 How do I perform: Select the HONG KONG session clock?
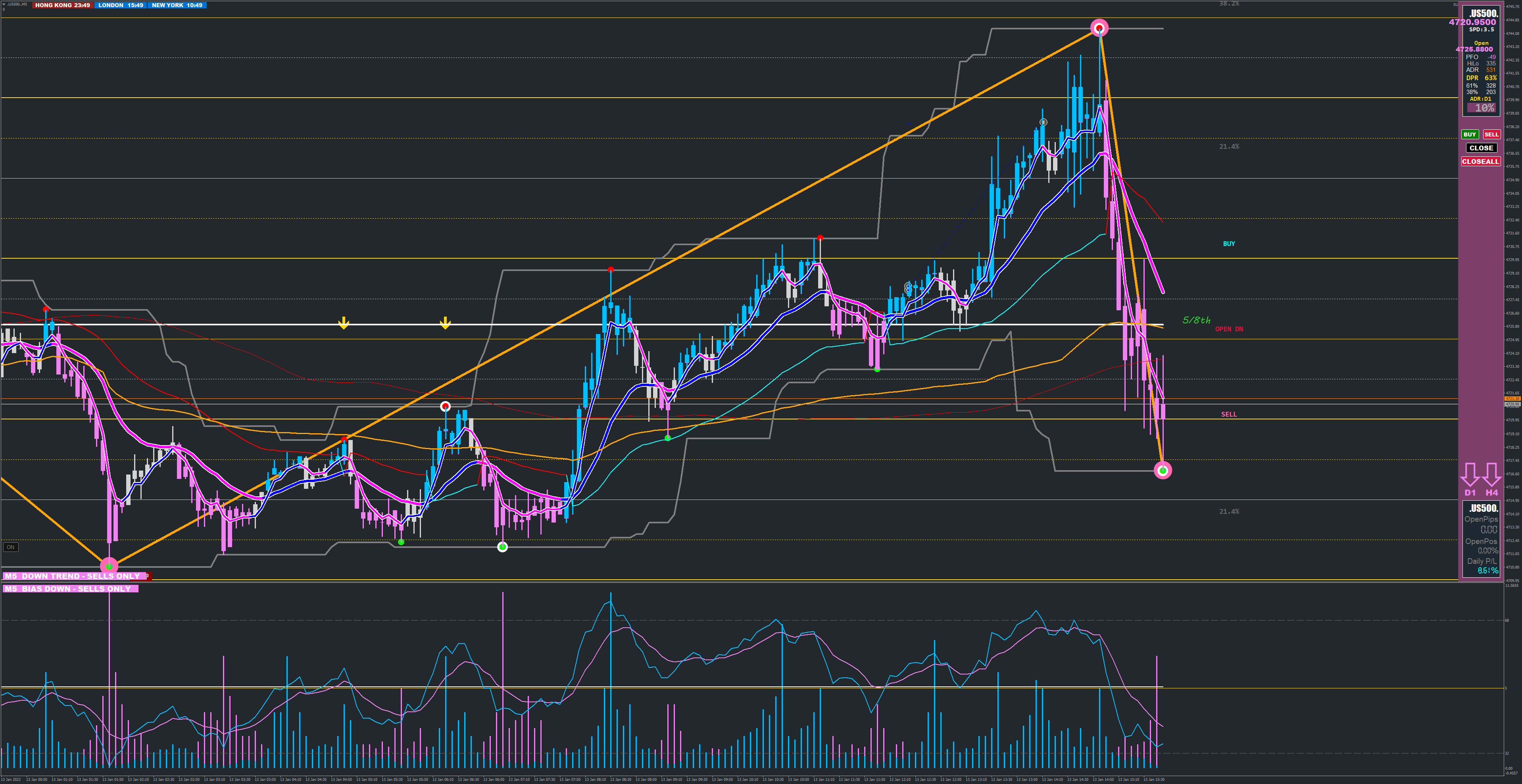coord(62,5)
